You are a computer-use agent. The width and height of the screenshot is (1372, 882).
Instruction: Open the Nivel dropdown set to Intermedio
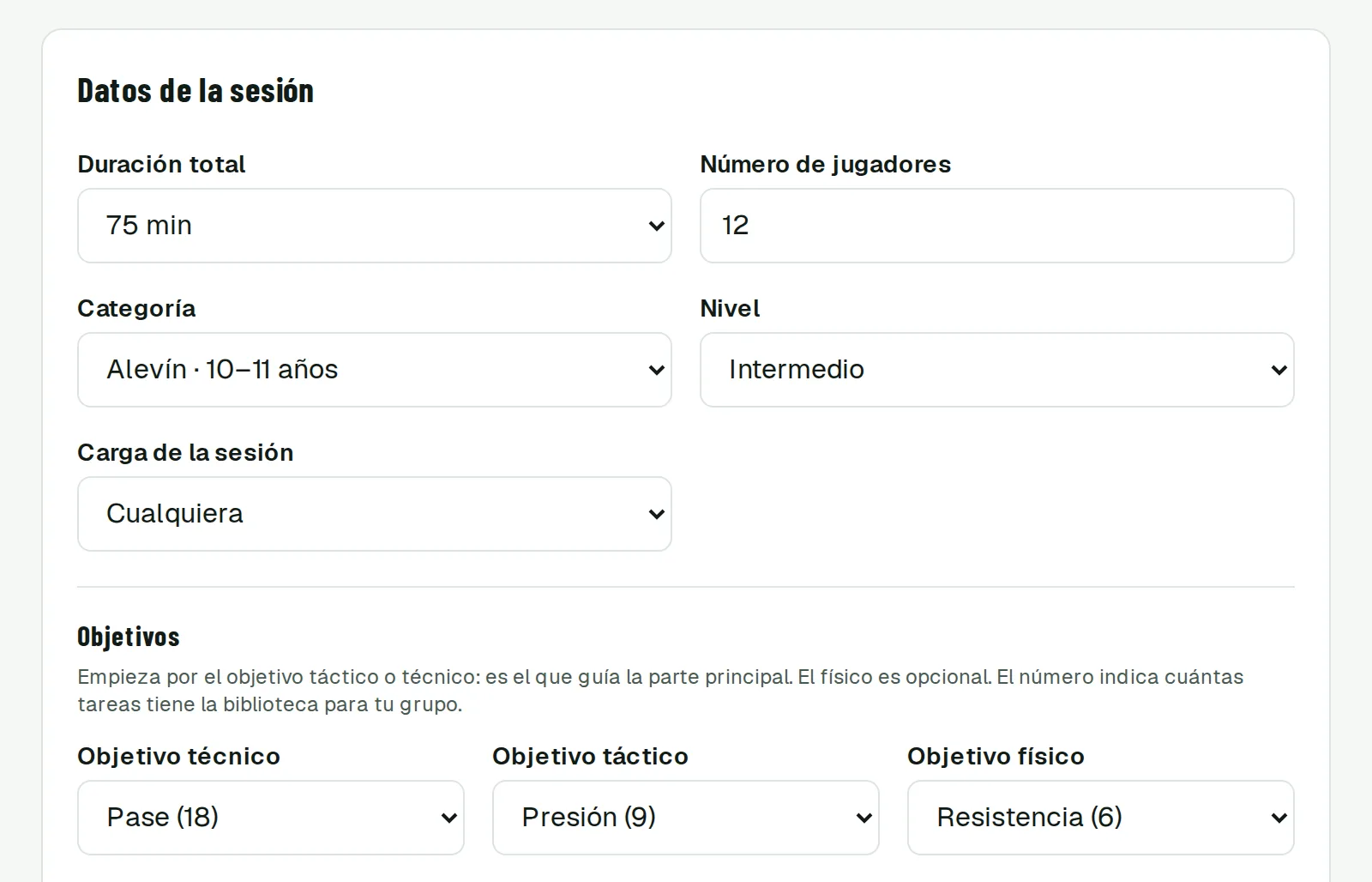click(997, 370)
